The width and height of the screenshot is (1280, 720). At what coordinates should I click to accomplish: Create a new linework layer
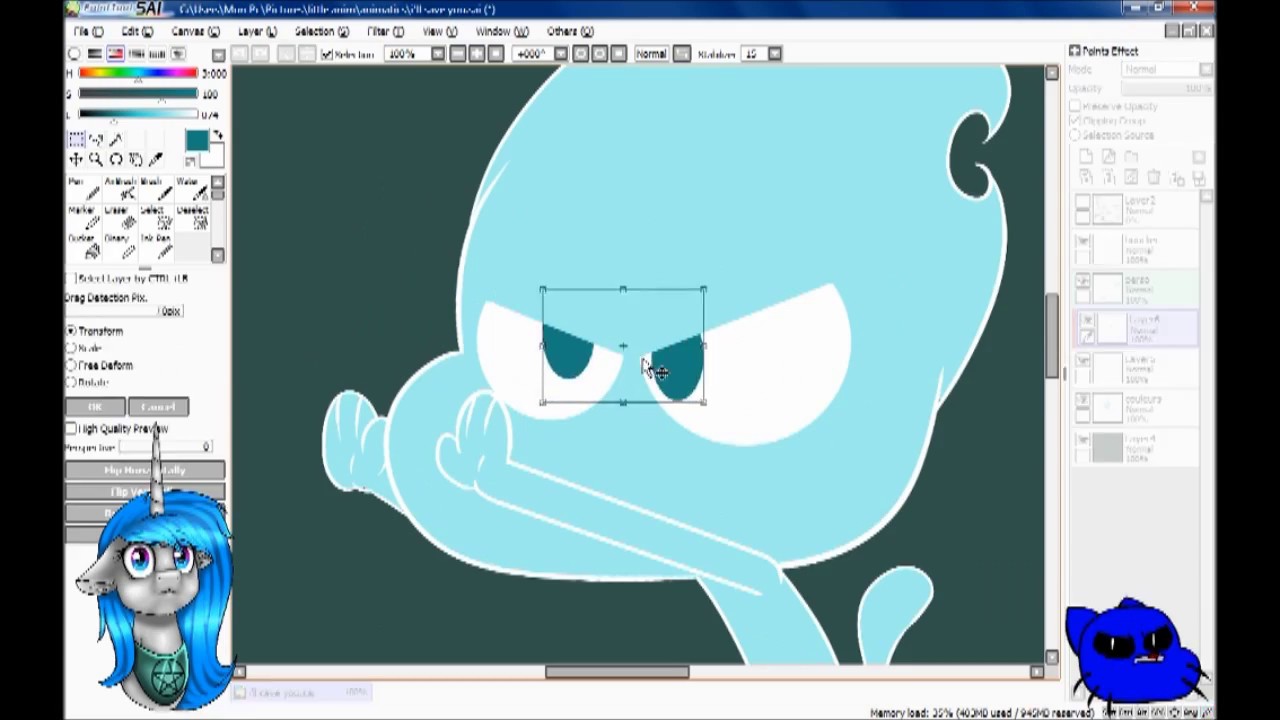click(1108, 157)
